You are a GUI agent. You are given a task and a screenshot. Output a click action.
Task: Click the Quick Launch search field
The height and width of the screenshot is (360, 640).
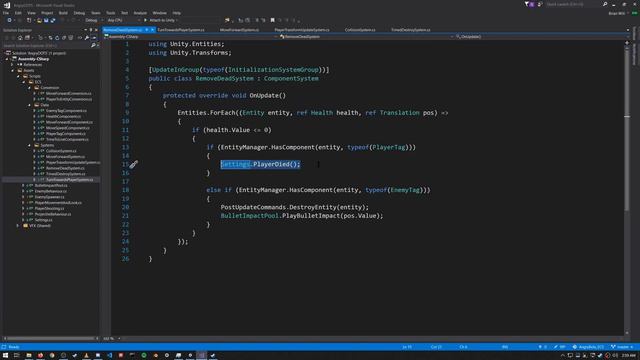pyautogui.click(x=573, y=4)
